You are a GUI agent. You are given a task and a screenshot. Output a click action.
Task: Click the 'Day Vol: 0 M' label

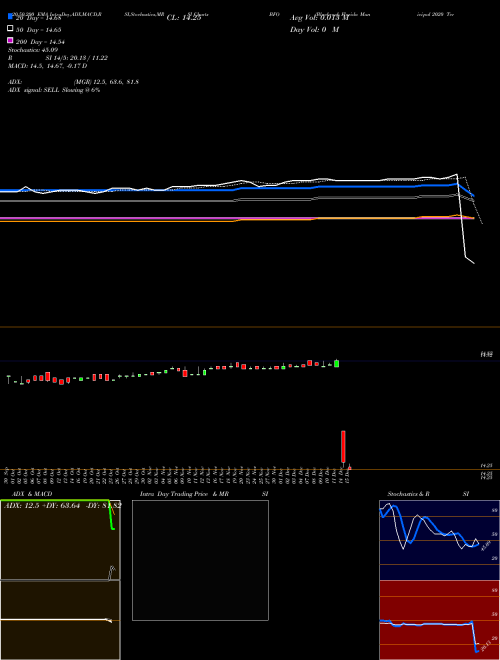click(x=314, y=30)
